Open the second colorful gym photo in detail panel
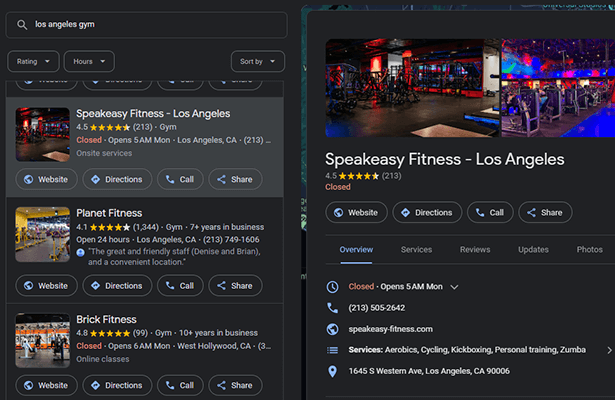The width and height of the screenshot is (615, 400). click(558, 88)
